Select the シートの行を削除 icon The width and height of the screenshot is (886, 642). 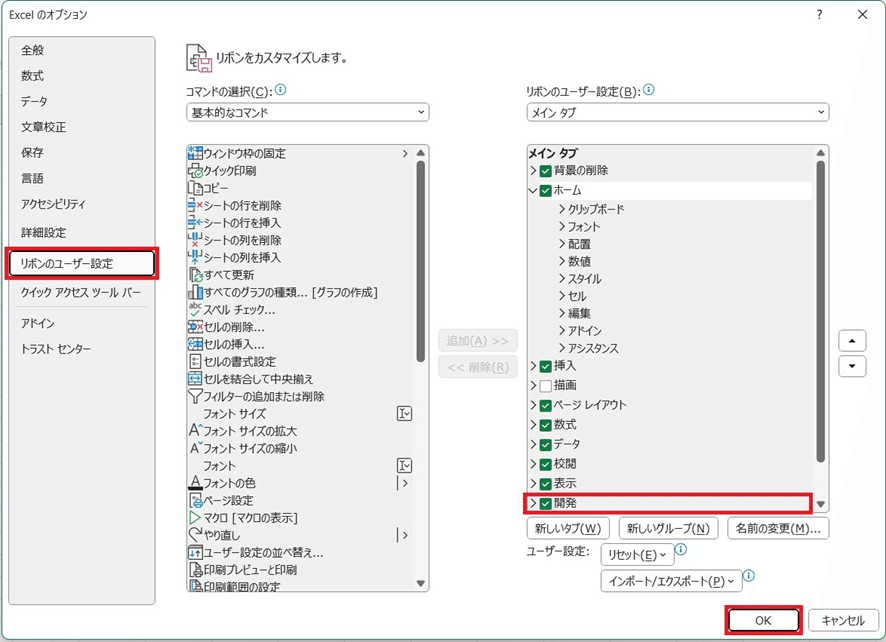[x=195, y=205]
